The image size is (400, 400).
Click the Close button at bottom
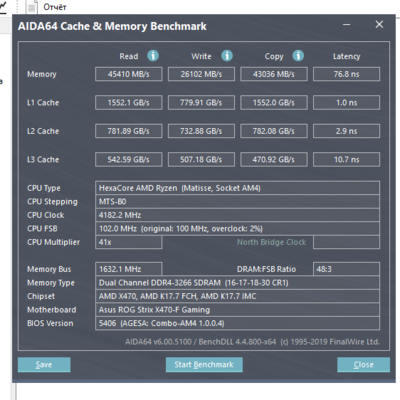pyautogui.click(x=363, y=365)
